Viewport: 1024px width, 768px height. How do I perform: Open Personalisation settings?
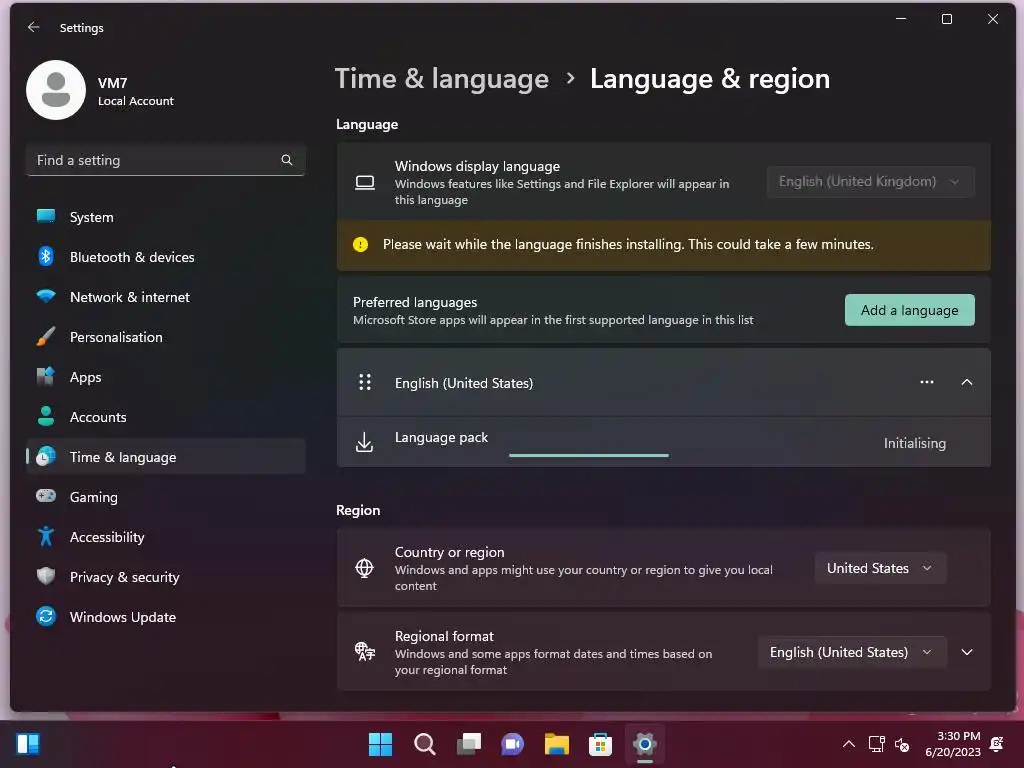click(x=166, y=337)
